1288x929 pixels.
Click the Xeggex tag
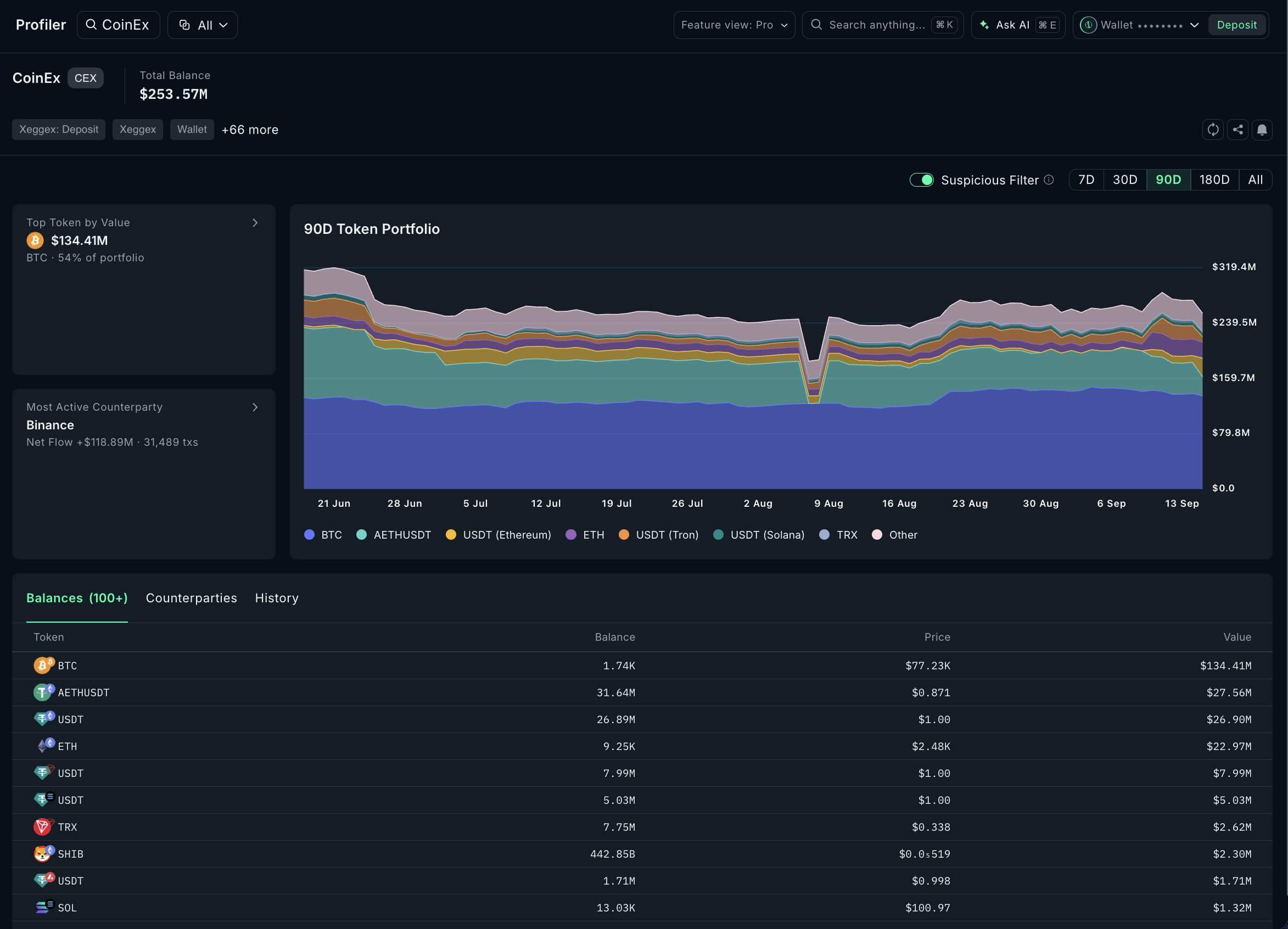(x=137, y=130)
